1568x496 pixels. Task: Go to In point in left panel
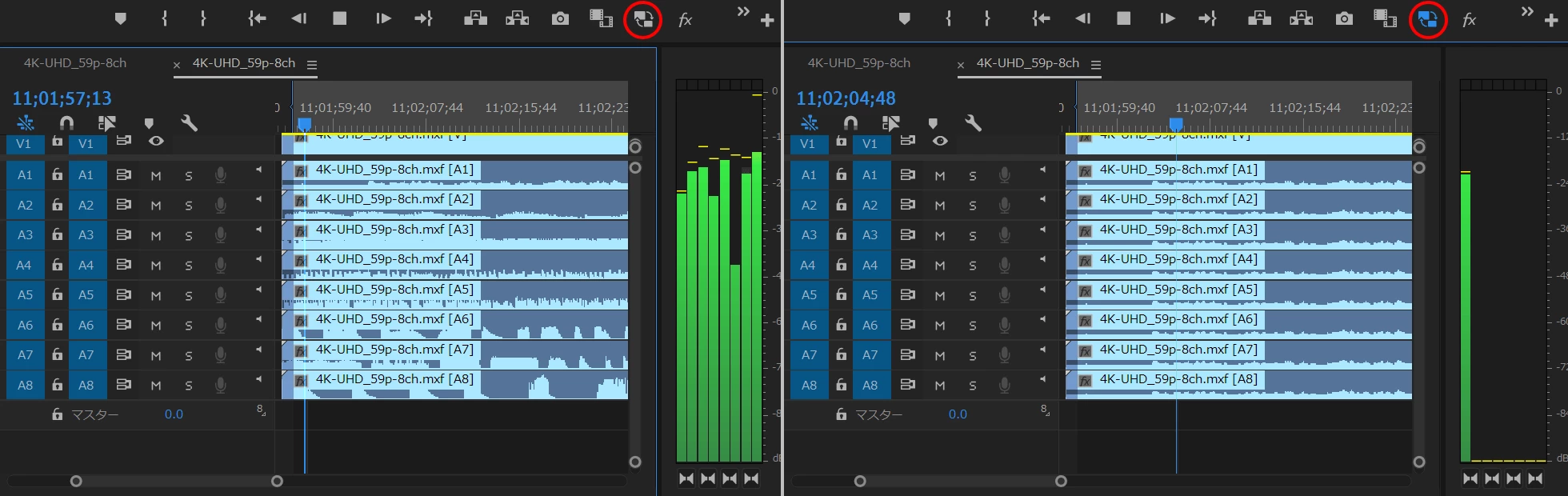click(257, 18)
